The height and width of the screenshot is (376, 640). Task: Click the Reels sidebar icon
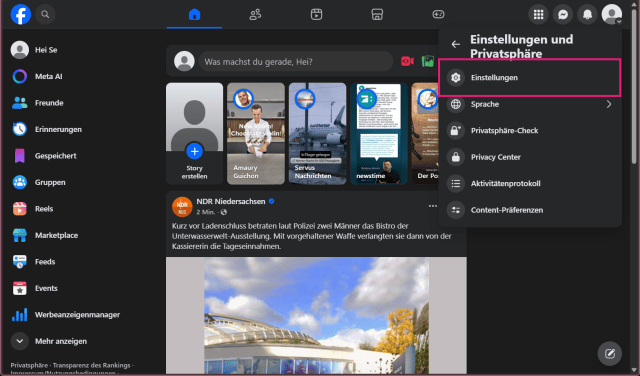pyautogui.click(x=20, y=209)
